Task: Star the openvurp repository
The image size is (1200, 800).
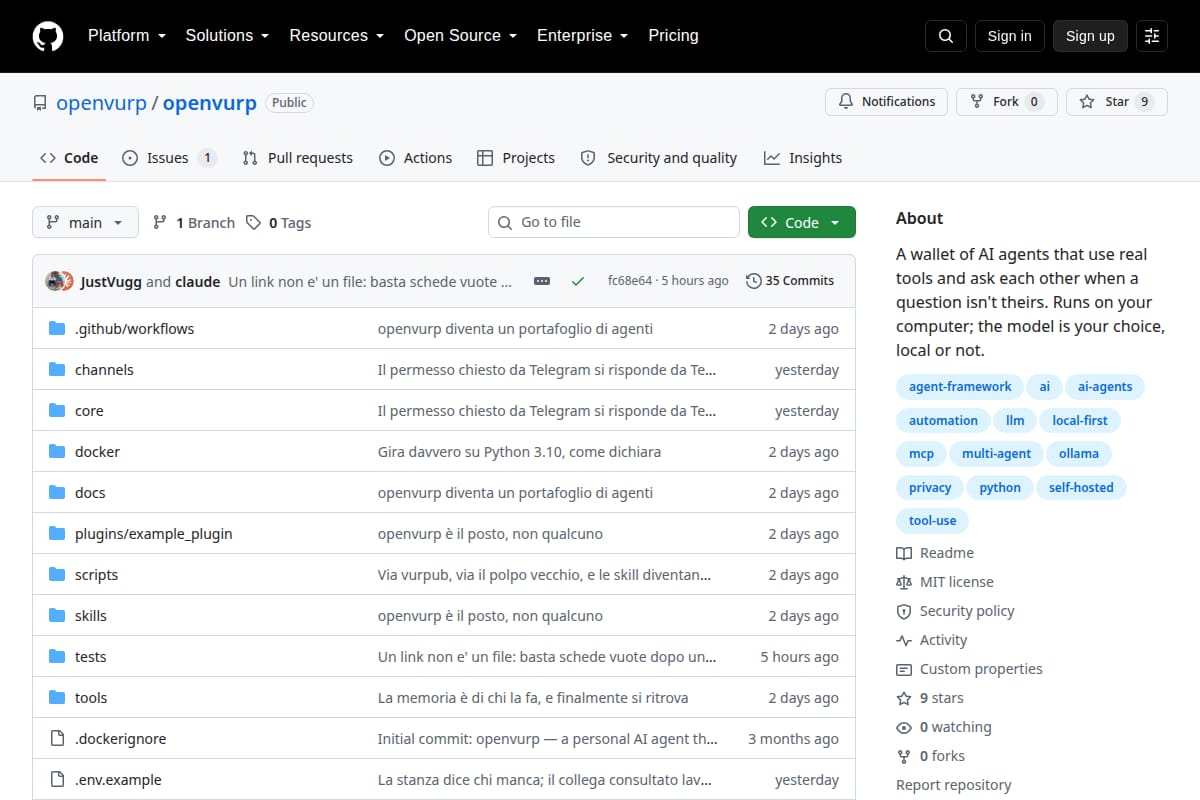Action: pyautogui.click(x=1117, y=102)
